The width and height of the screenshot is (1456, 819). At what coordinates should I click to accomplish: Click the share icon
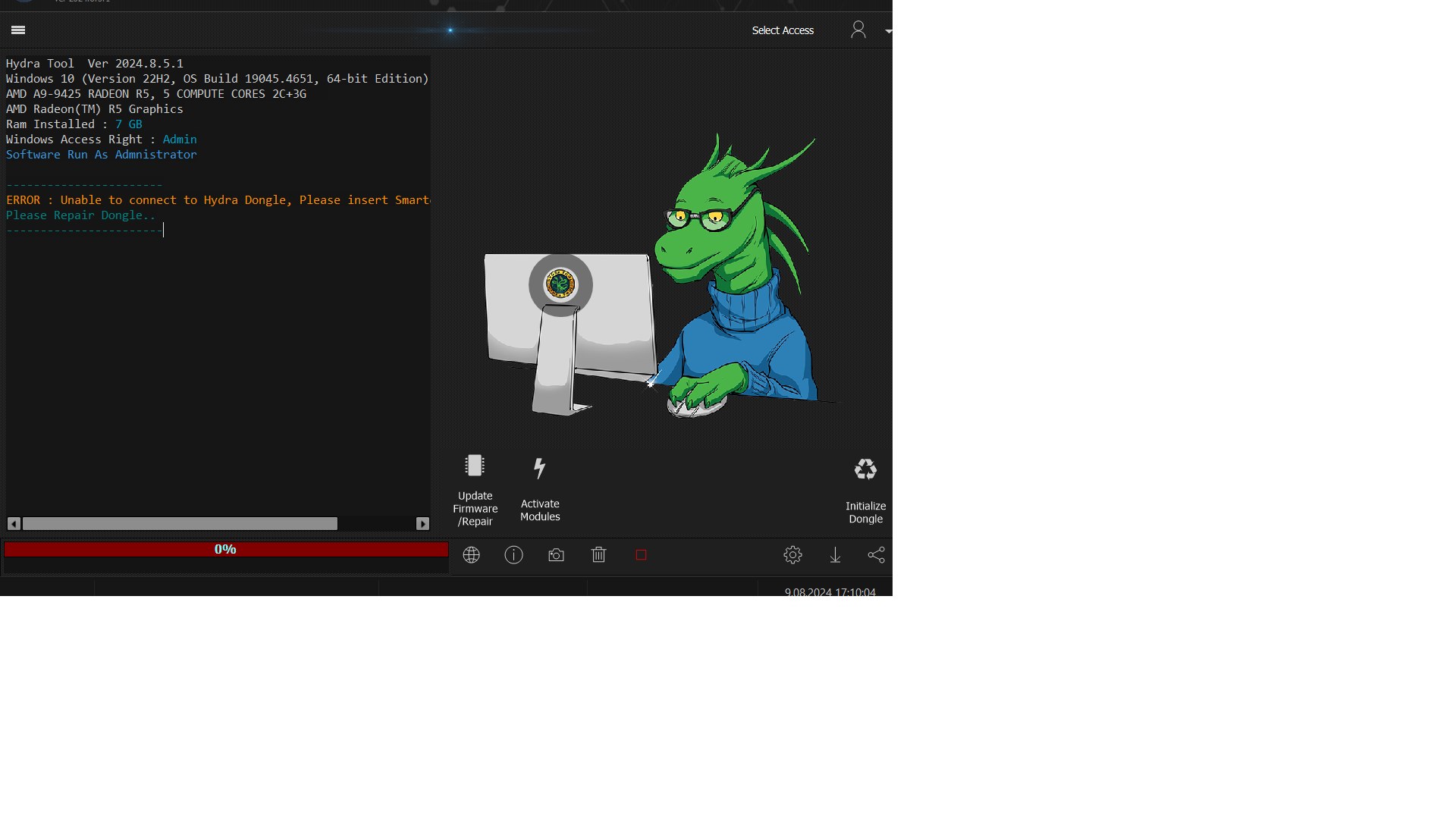coord(876,555)
